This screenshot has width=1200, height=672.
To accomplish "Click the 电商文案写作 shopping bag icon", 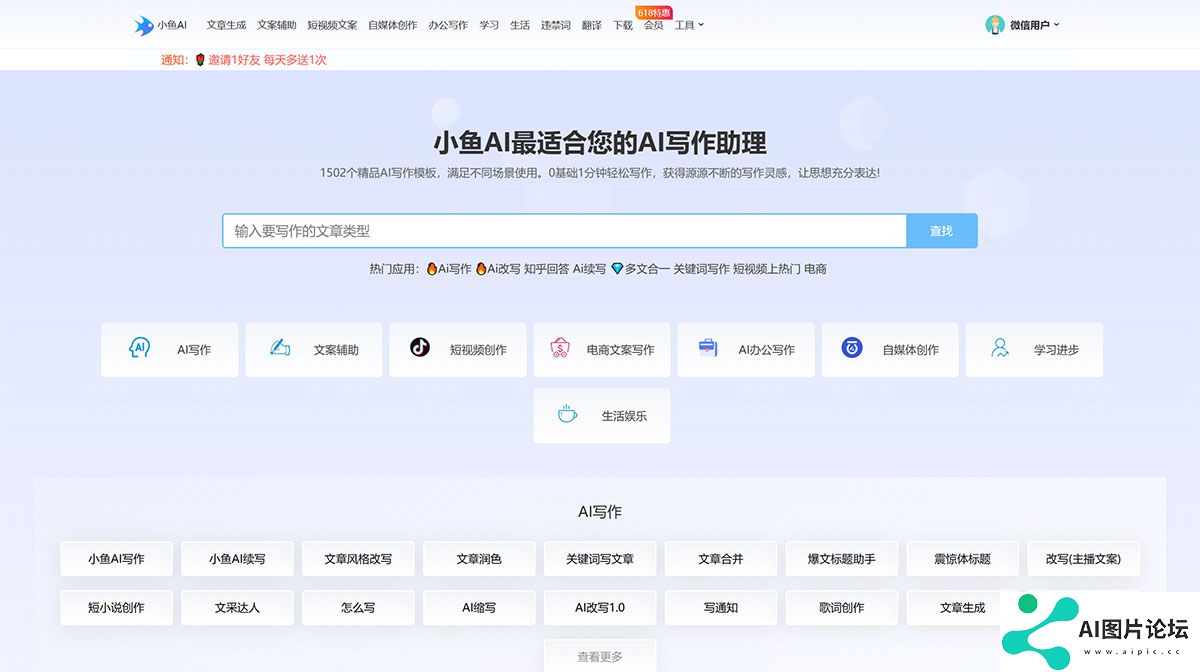I will coord(560,348).
